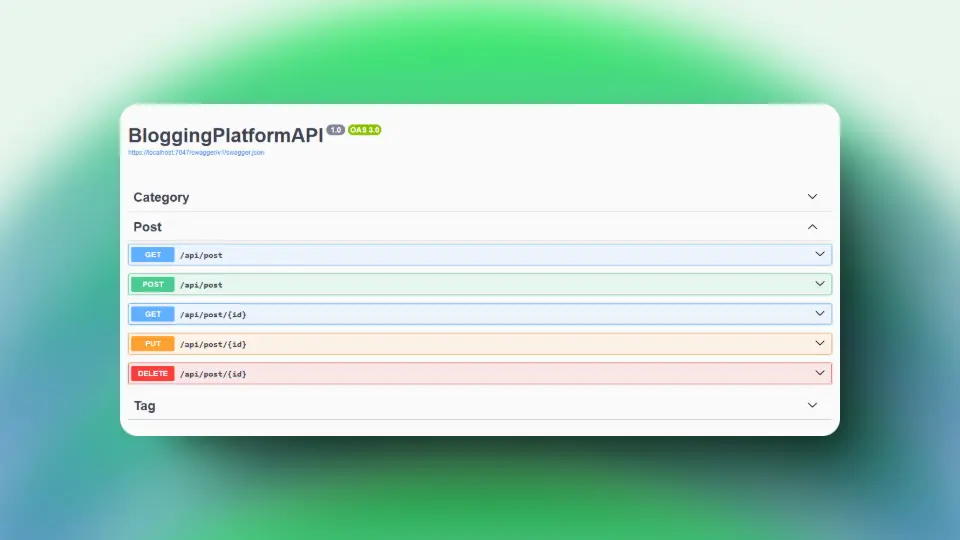Click the GET badge for /api/post/{id}

click(152, 314)
